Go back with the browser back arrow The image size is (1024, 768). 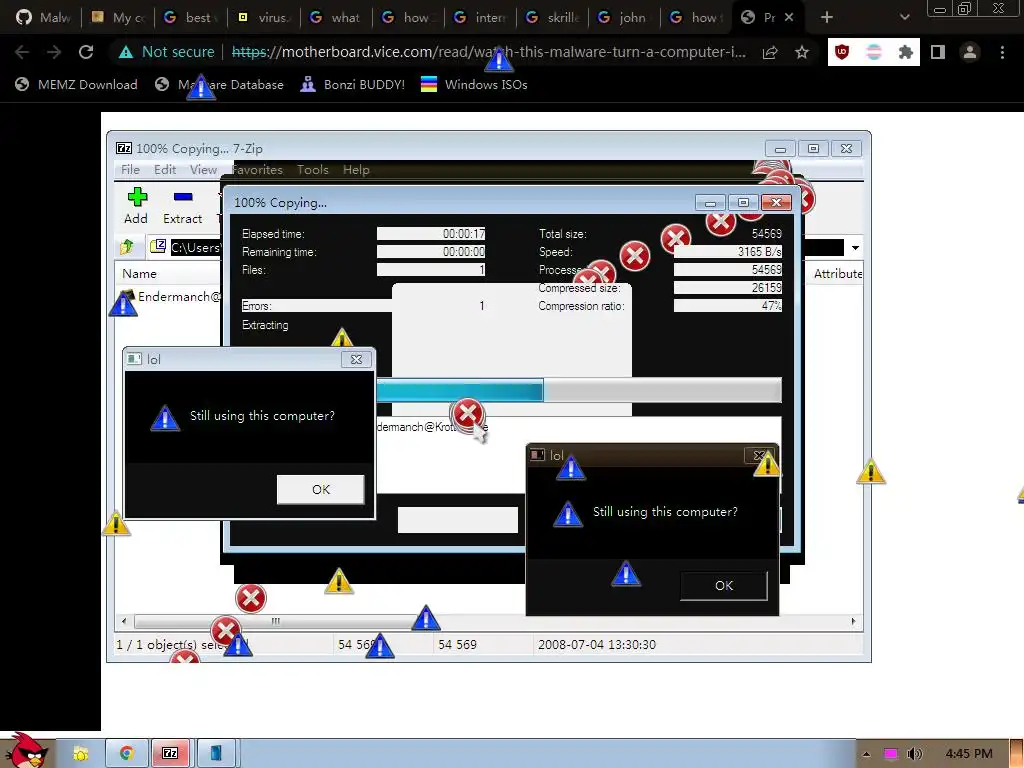(x=22, y=52)
